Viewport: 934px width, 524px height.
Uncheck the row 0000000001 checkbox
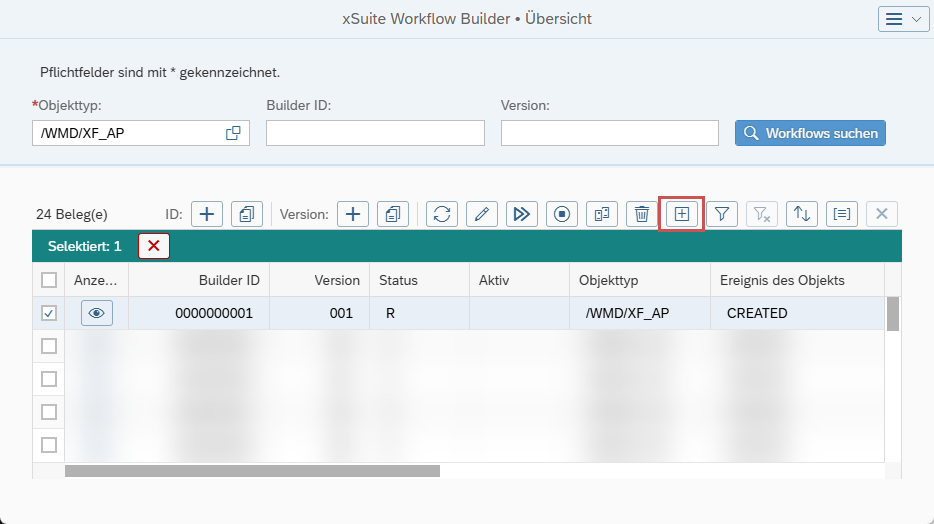tap(49, 313)
